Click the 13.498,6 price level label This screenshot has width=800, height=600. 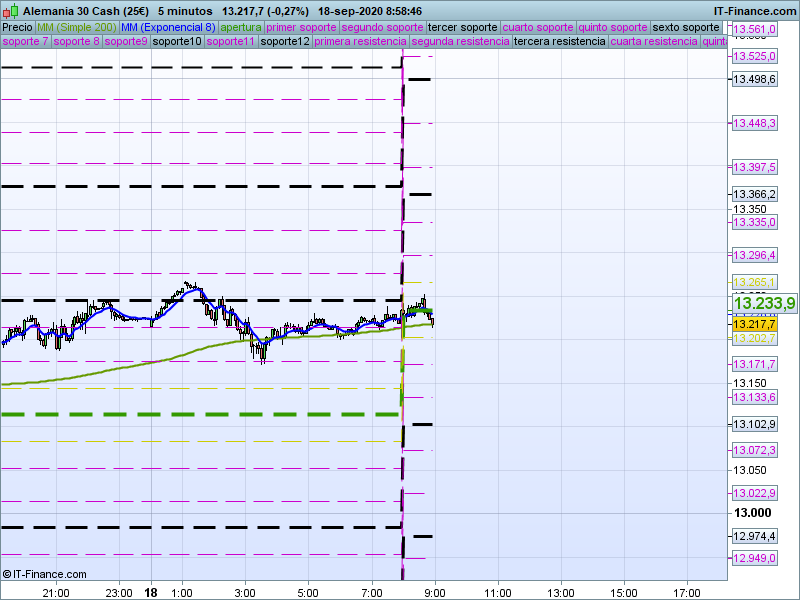pos(754,79)
